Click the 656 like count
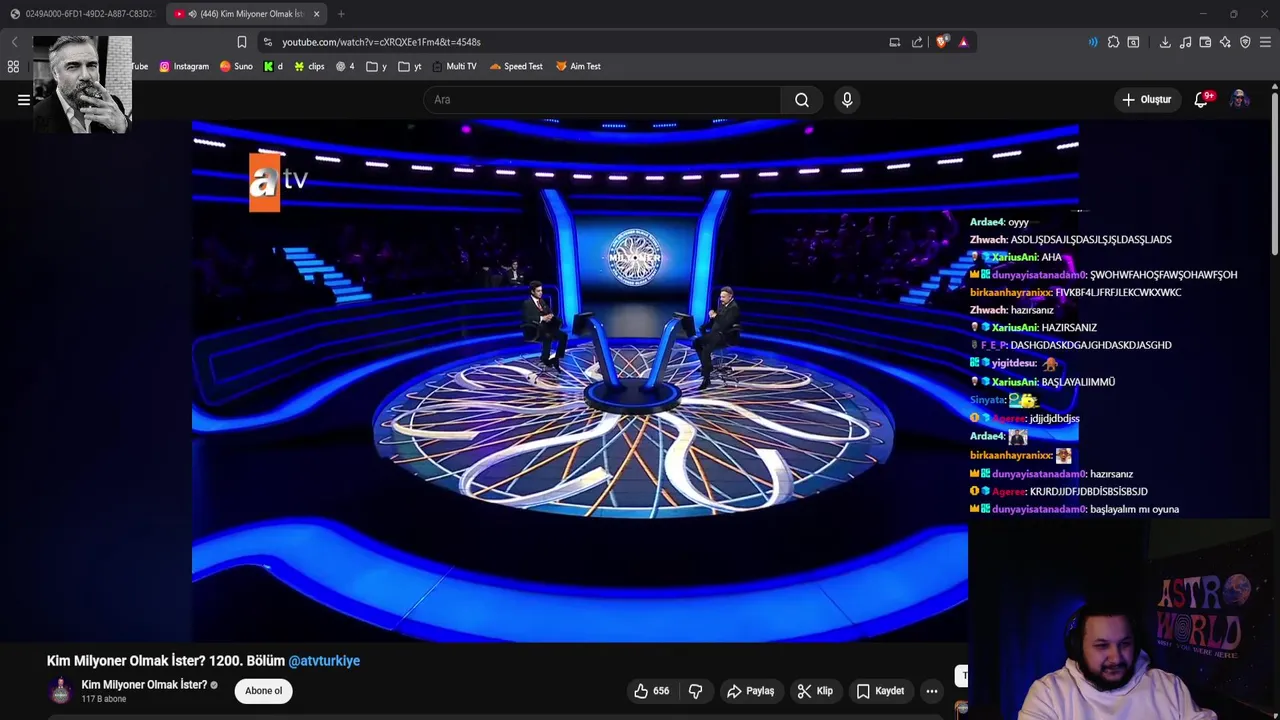This screenshot has height=720, width=1280. (661, 691)
